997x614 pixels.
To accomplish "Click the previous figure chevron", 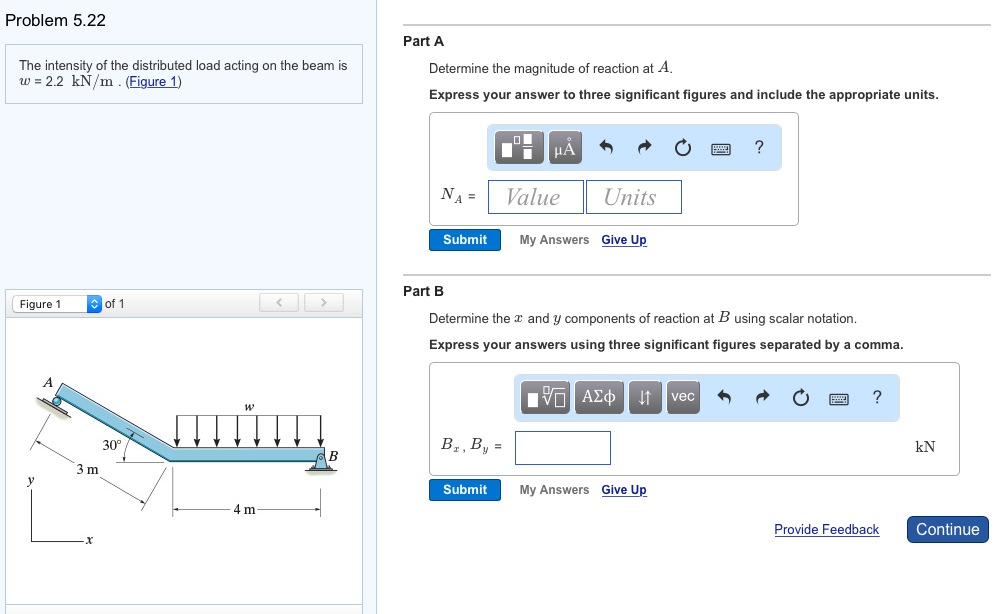I will (x=279, y=302).
